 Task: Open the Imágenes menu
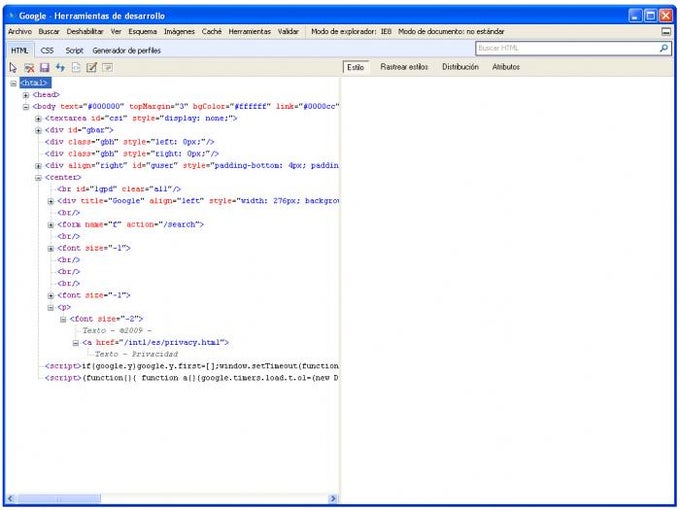[179, 32]
